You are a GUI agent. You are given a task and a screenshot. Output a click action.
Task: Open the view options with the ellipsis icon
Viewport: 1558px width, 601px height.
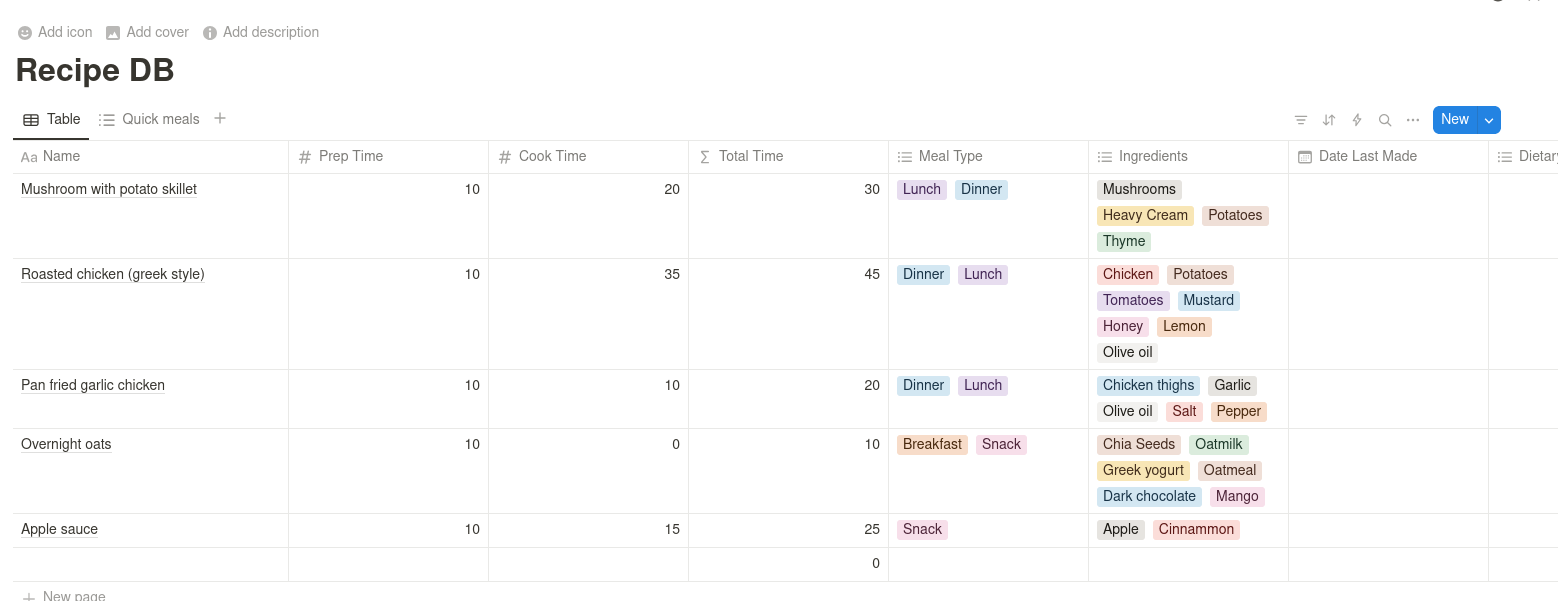pos(1413,119)
